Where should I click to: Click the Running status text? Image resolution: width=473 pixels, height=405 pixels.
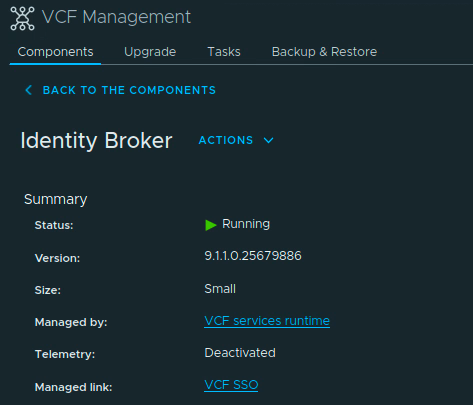coord(246,224)
